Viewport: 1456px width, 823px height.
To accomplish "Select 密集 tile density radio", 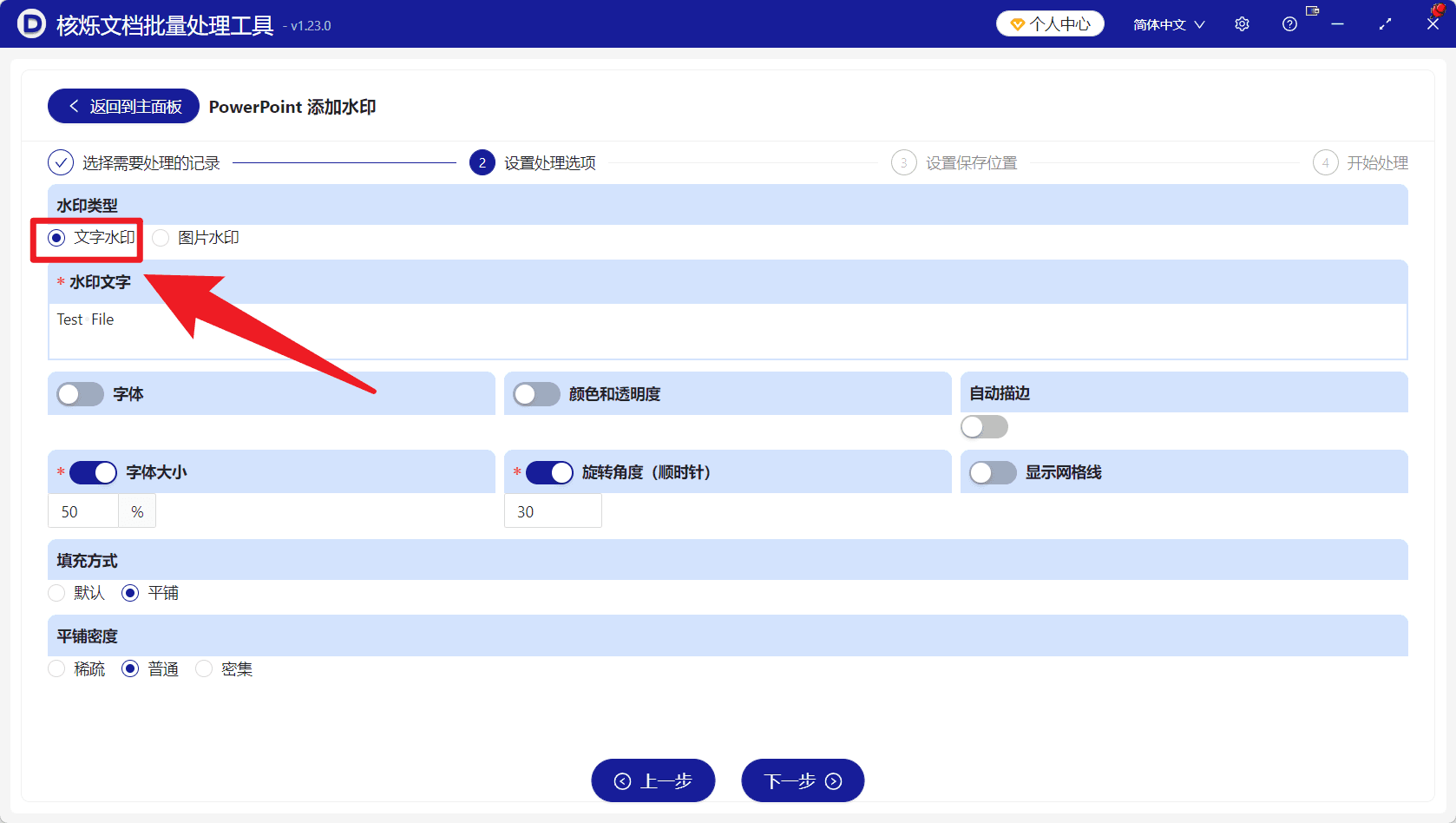I will click(204, 668).
